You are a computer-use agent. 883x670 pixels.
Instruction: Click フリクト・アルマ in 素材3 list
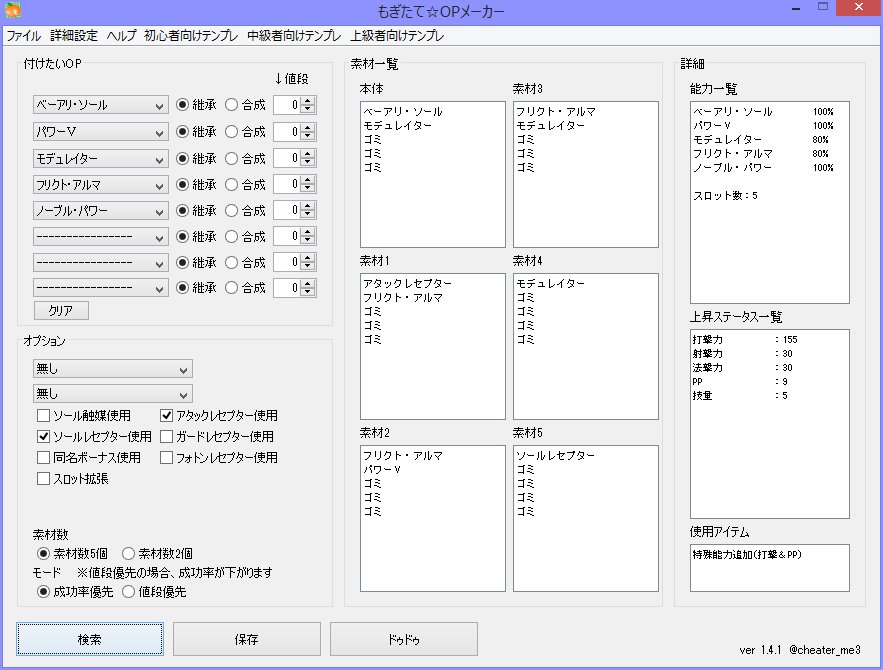(556, 111)
